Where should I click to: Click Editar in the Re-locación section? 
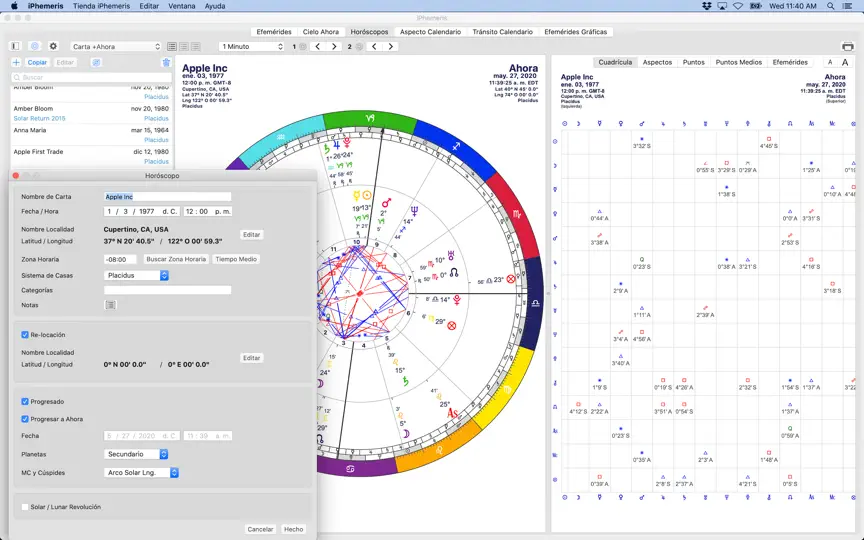pyautogui.click(x=251, y=358)
